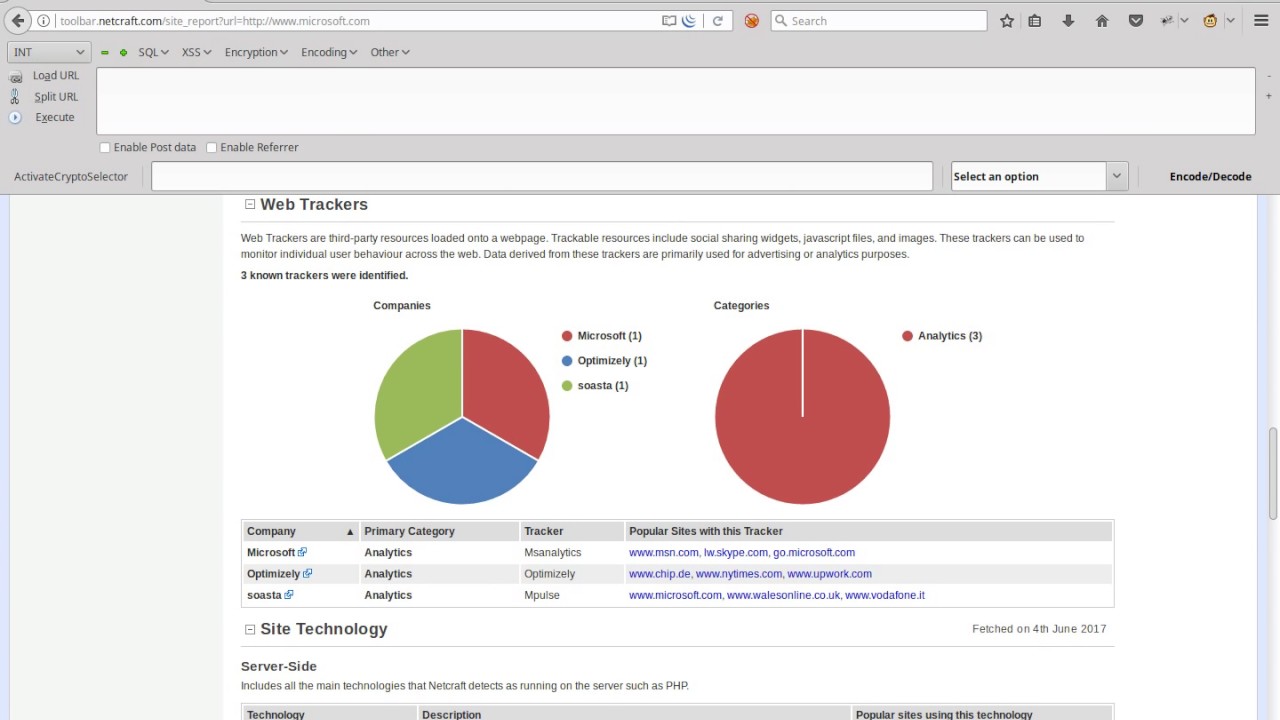Click the Load URL icon
Image resolution: width=1280 pixels, height=720 pixels.
click(15, 76)
